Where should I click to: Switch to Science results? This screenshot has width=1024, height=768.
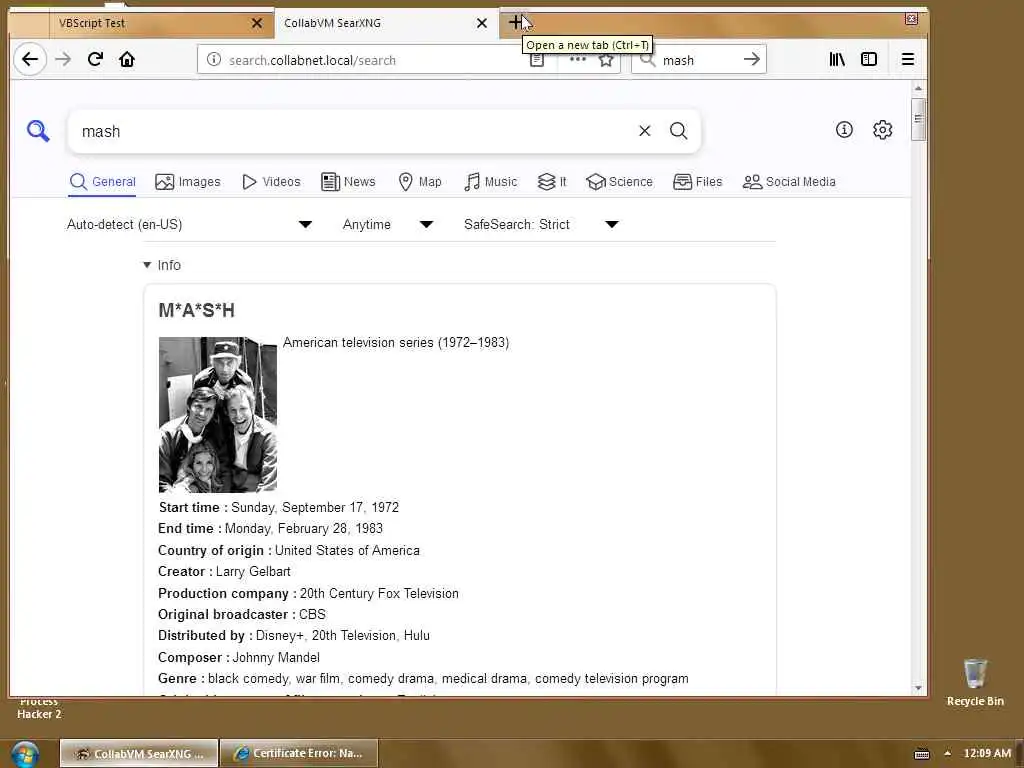point(619,182)
